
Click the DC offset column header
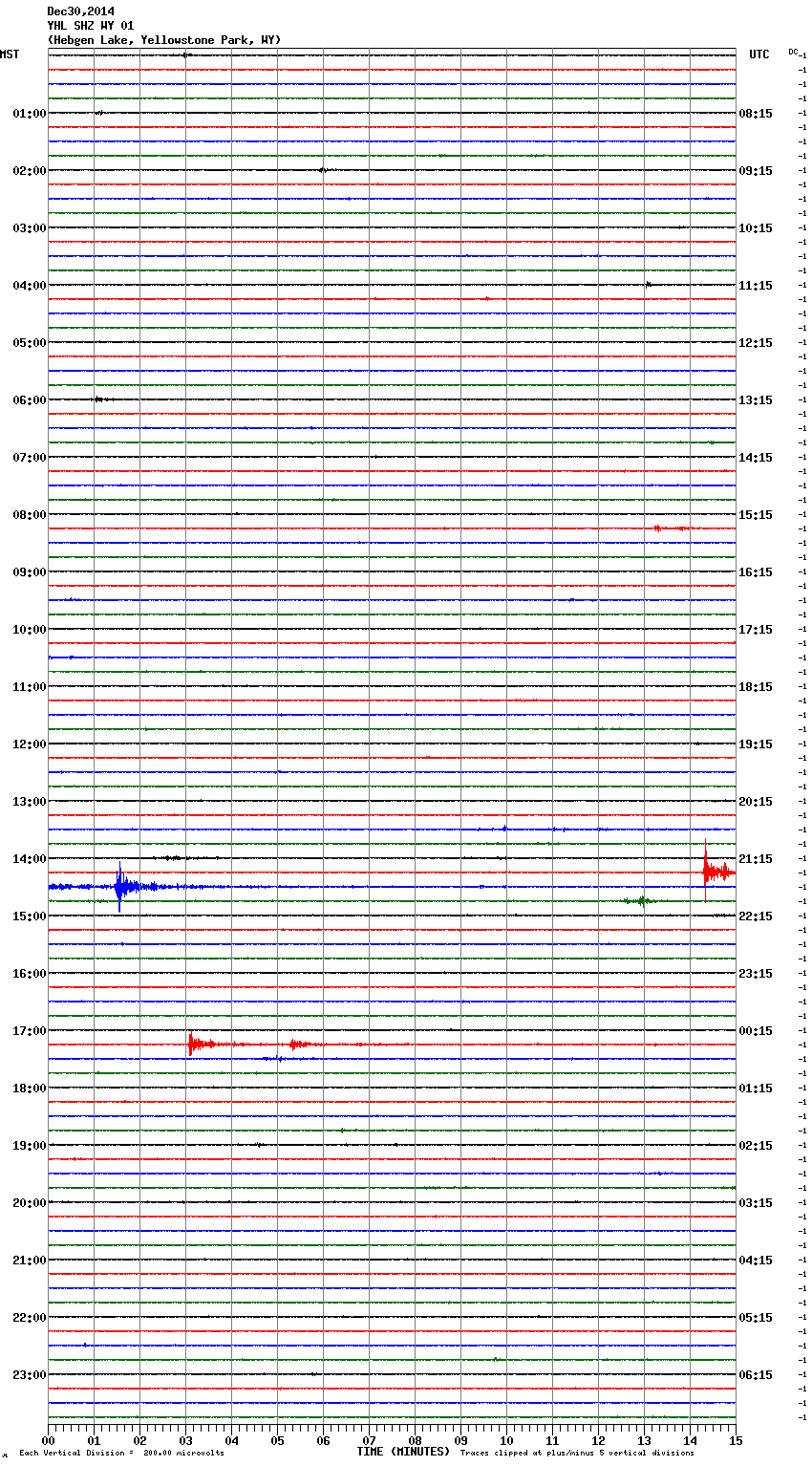(795, 52)
